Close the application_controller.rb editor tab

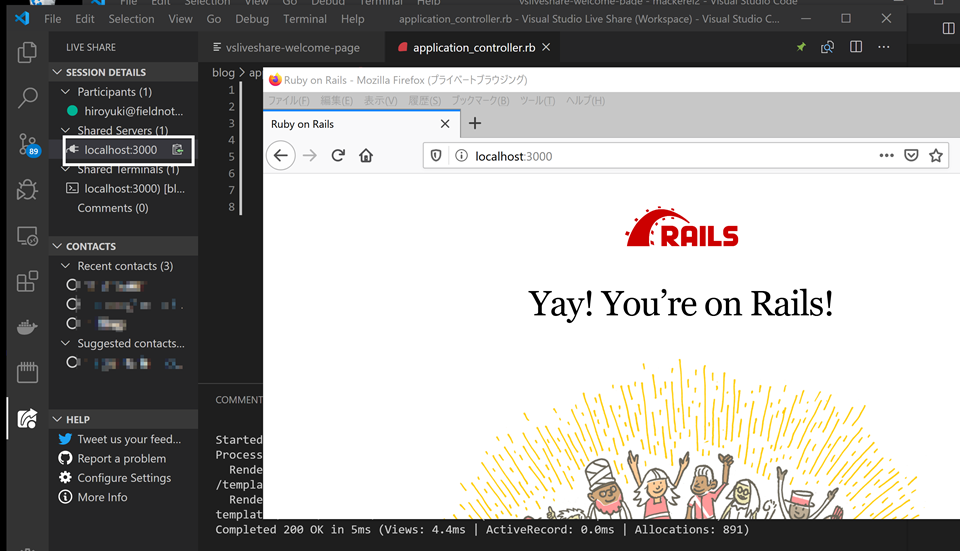[x=546, y=47]
